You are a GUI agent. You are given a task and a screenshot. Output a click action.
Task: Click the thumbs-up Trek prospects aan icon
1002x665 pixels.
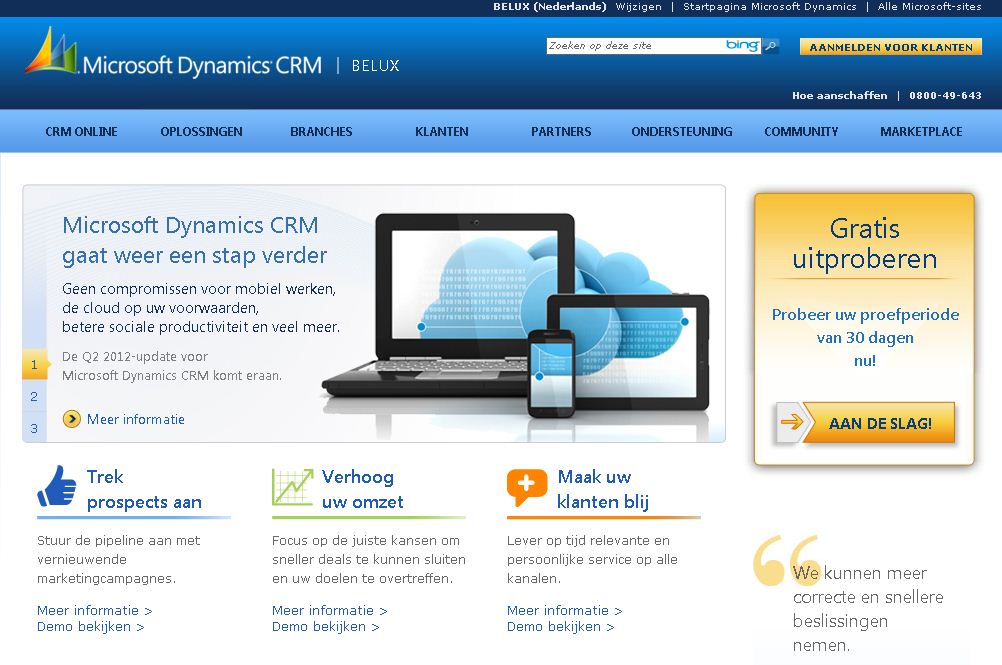pyautogui.click(x=57, y=487)
